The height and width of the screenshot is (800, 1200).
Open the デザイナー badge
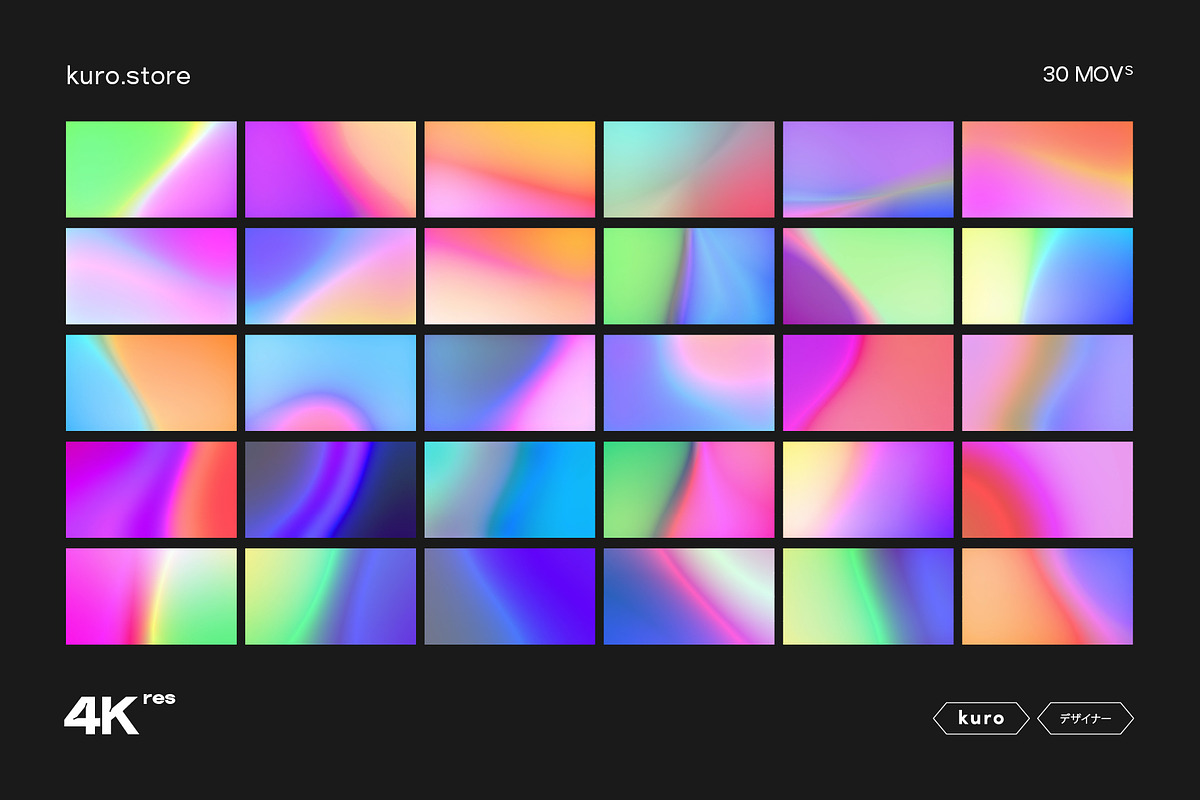tap(1086, 717)
